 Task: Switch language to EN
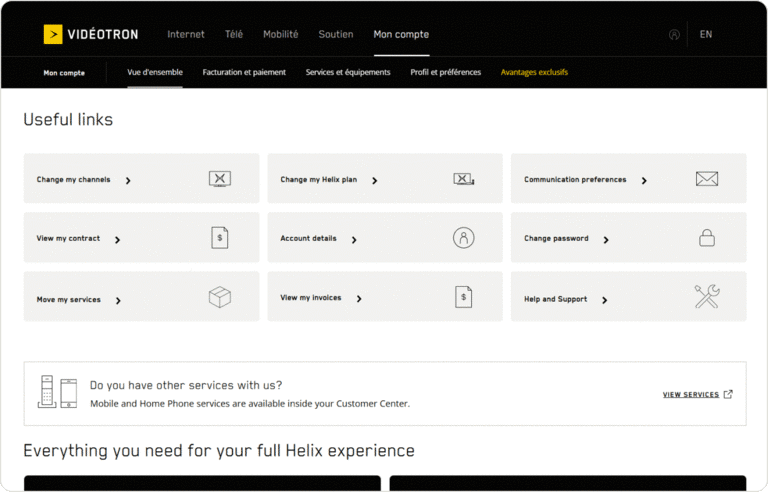pyautogui.click(x=706, y=35)
